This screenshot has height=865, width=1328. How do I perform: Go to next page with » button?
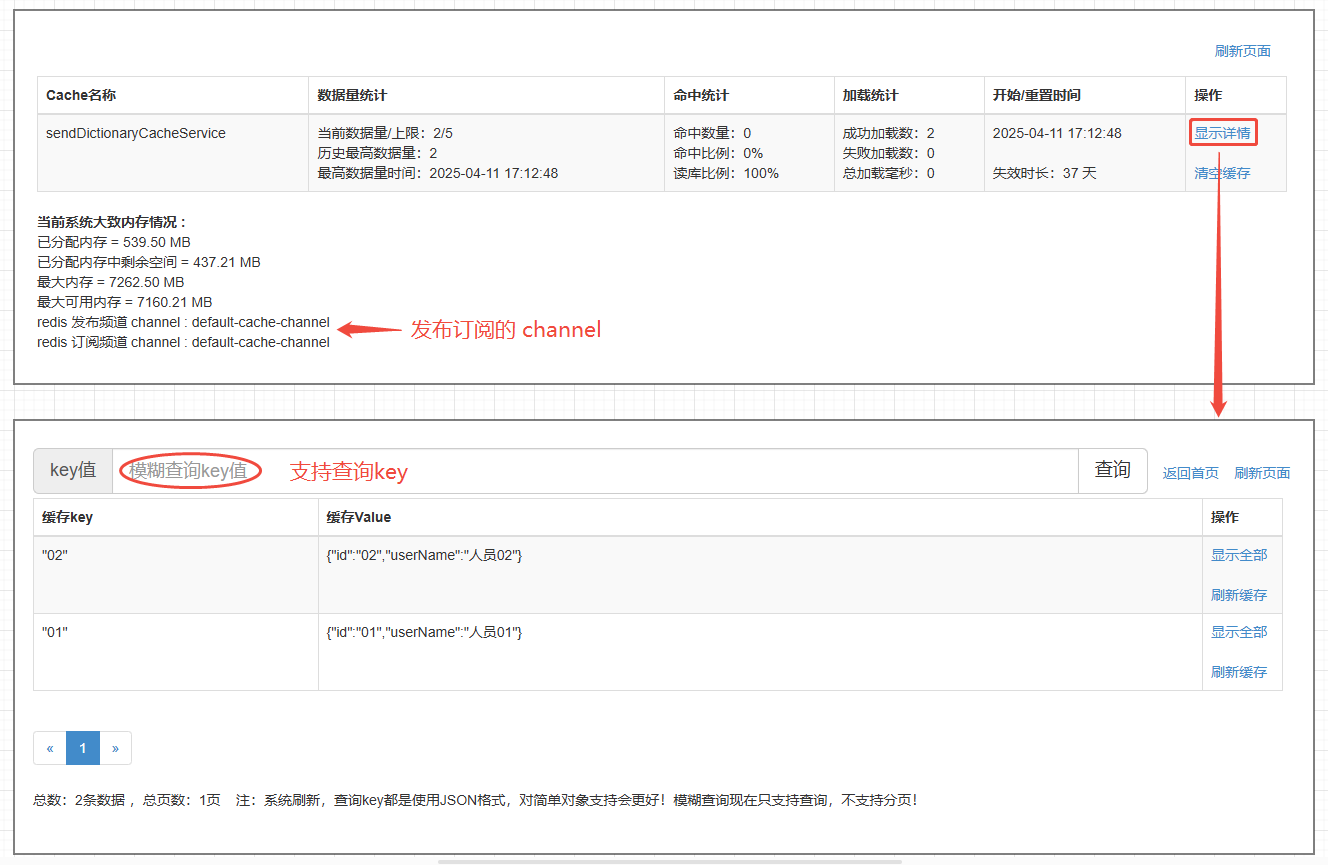[x=115, y=748]
